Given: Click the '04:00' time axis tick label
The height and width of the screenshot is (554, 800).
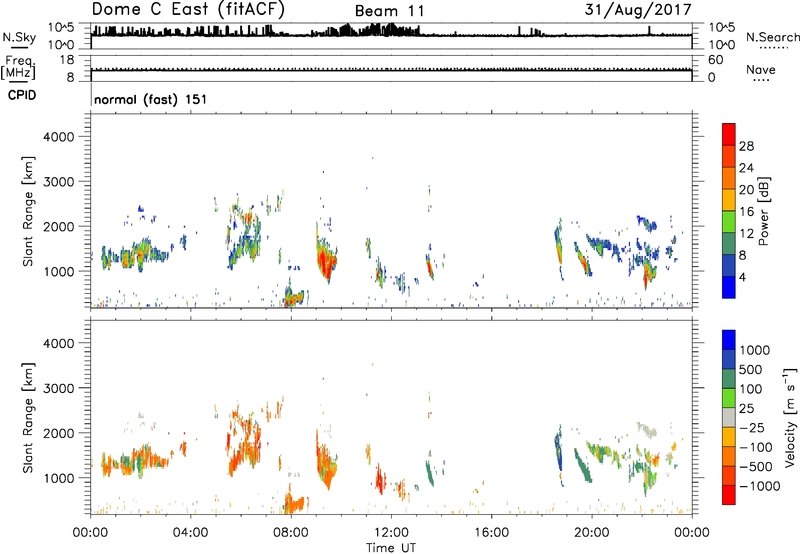Looking at the screenshot, I should point(191,533).
